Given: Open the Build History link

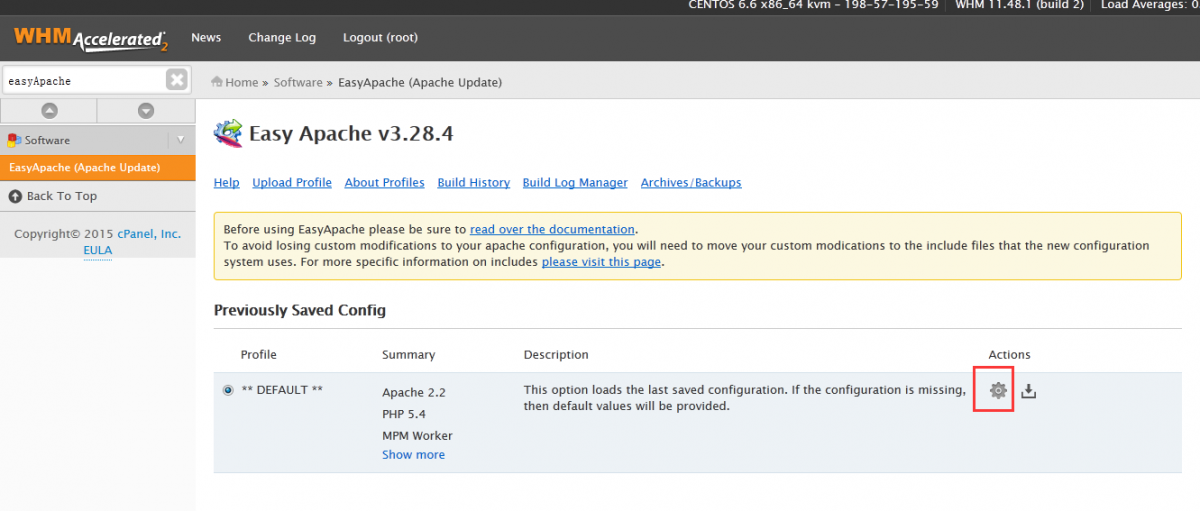Looking at the screenshot, I should 474,183.
